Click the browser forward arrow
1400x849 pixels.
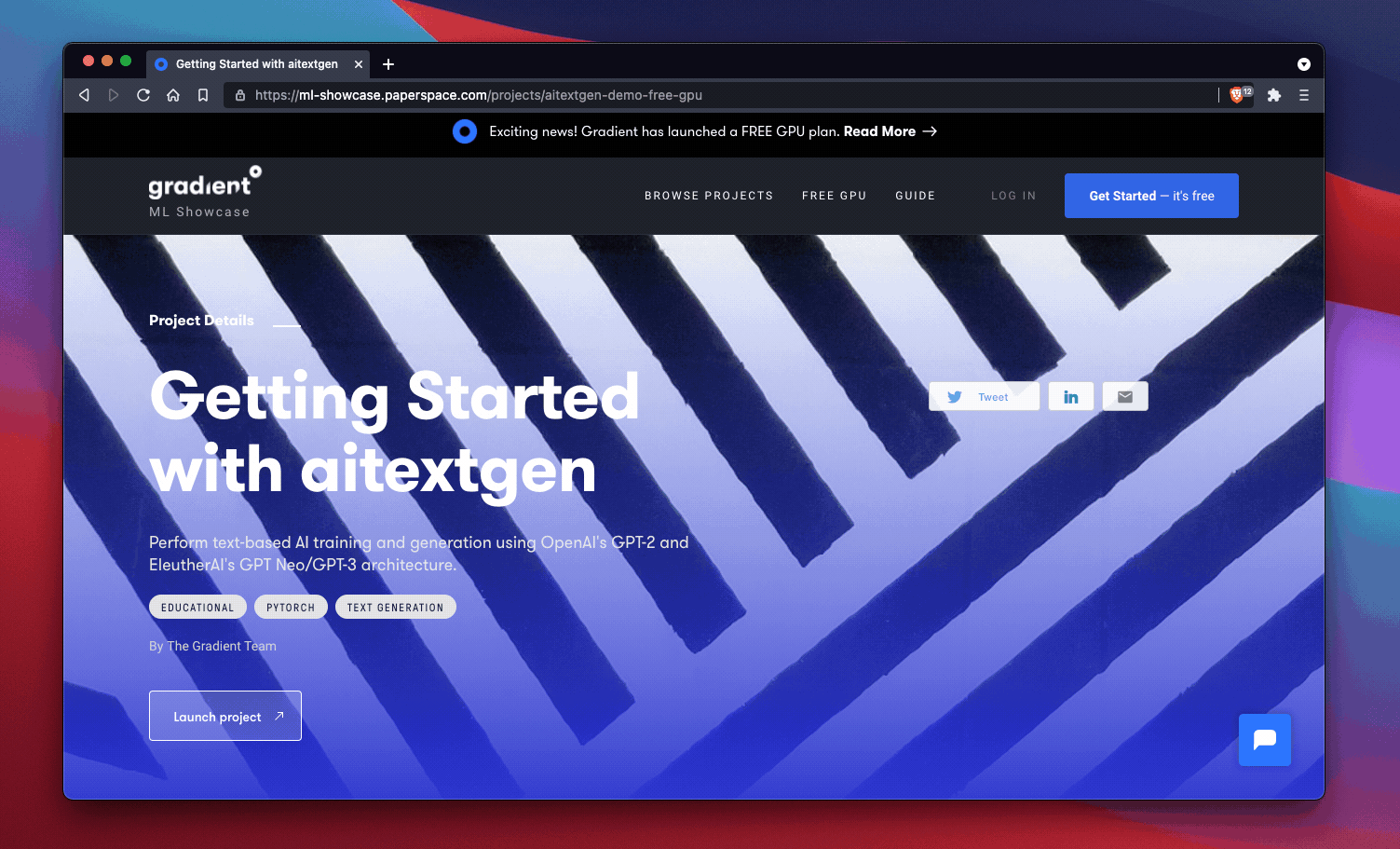(114, 95)
